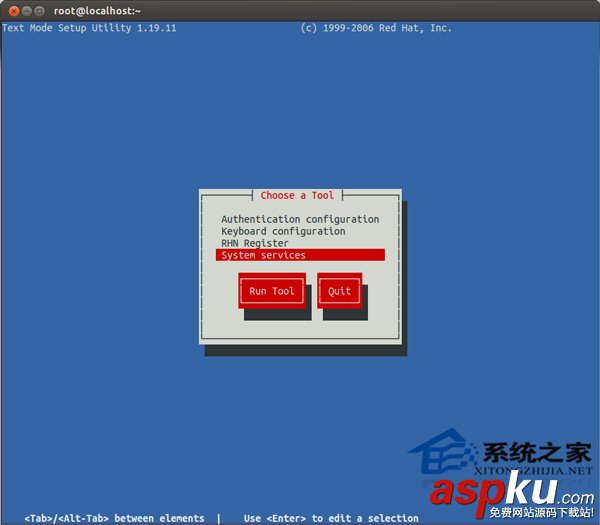Maximize the root@localhost terminal window

39,11
